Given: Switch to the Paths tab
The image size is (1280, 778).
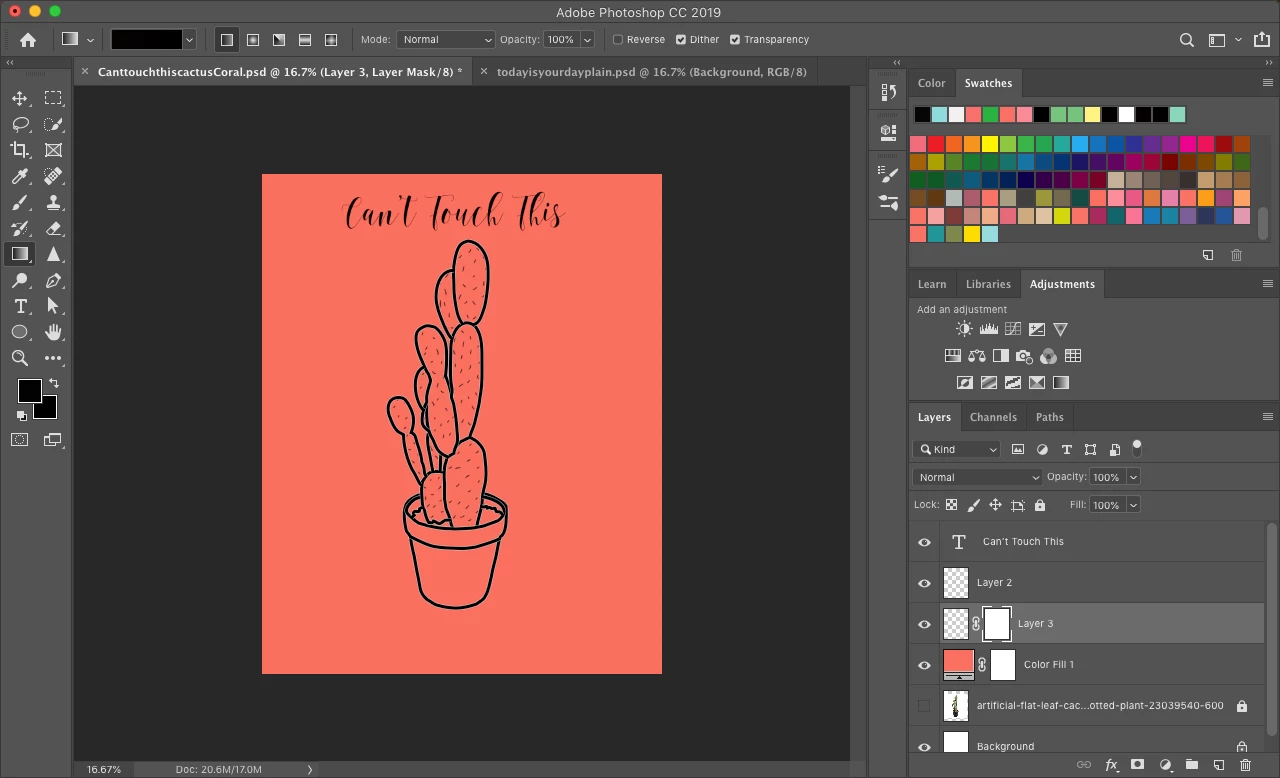Looking at the screenshot, I should coord(1049,417).
